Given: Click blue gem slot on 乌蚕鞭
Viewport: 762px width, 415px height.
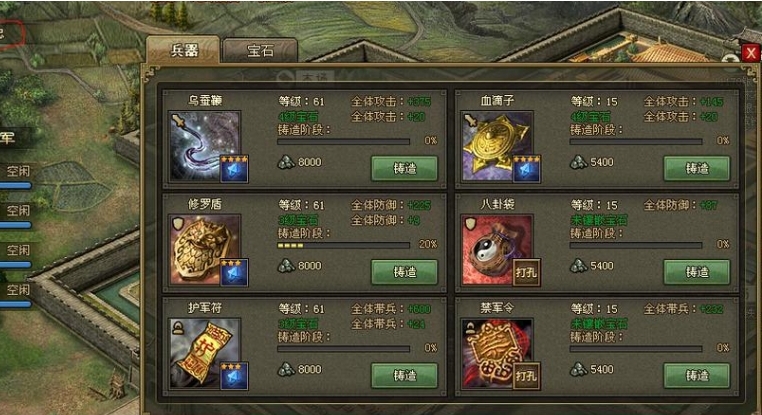Looking at the screenshot, I should click(x=234, y=169).
